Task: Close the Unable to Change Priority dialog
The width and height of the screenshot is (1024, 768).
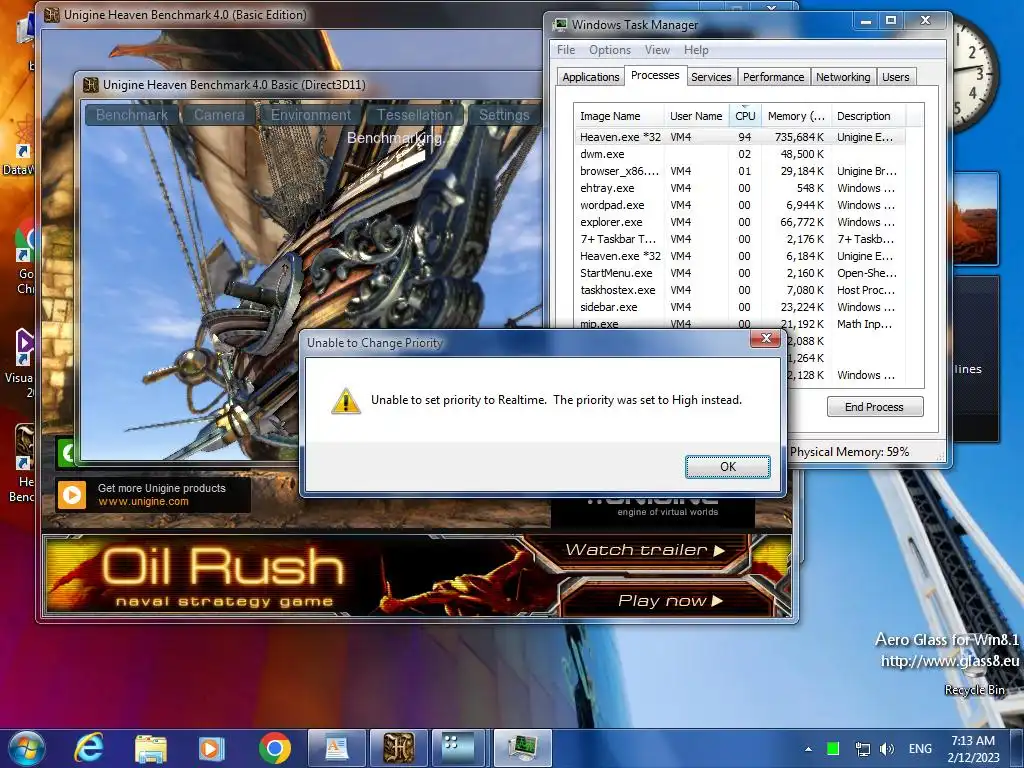Action: (765, 338)
